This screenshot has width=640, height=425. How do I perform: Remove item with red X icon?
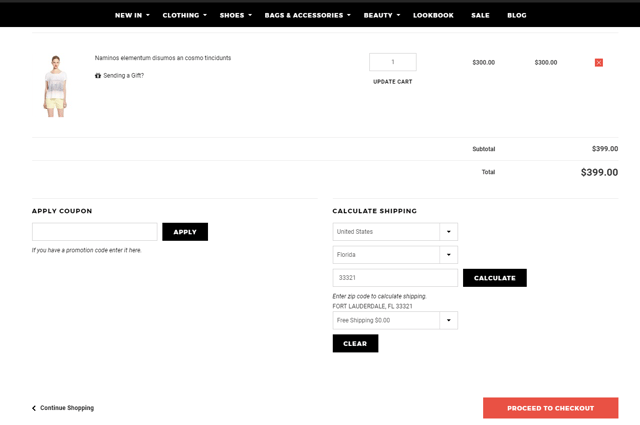pyautogui.click(x=598, y=62)
